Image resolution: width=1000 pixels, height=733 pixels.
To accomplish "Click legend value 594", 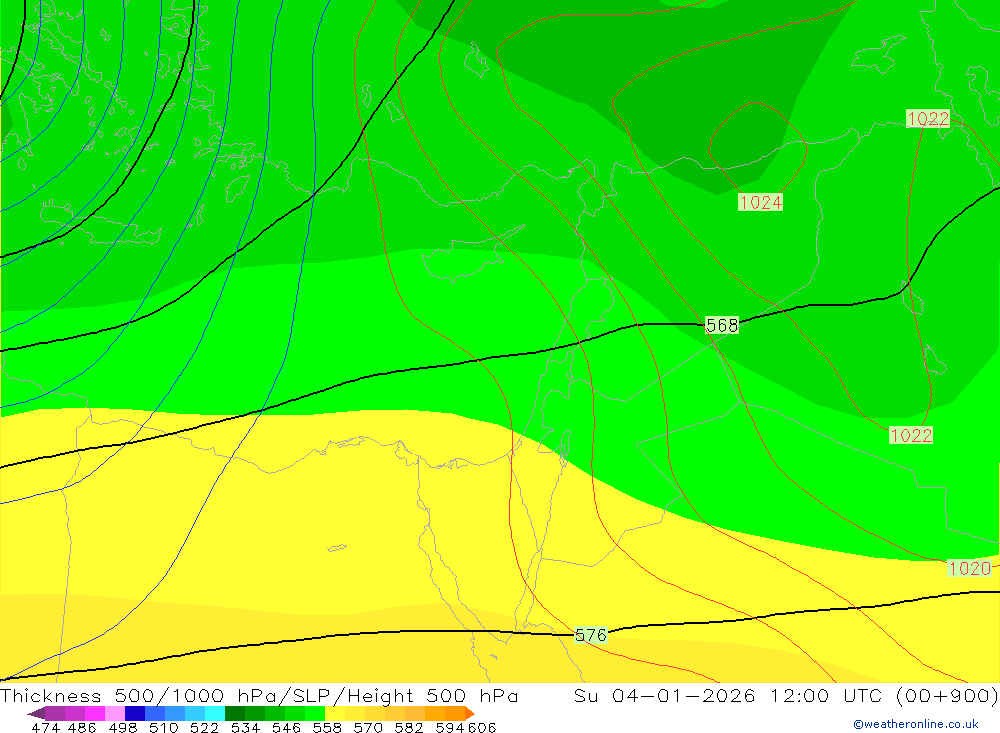I will pyautogui.click(x=450, y=727).
